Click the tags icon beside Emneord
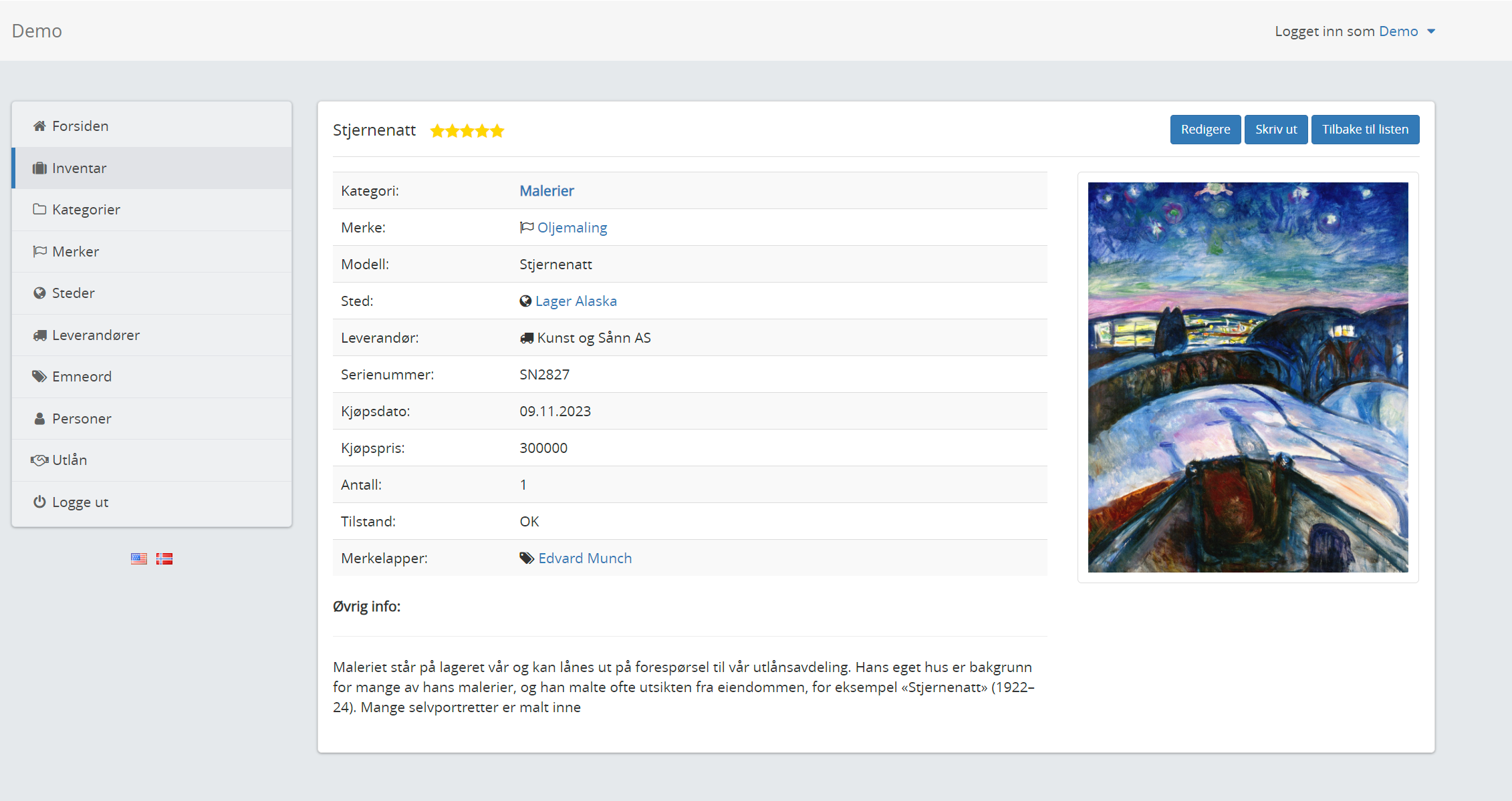 point(39,377)
